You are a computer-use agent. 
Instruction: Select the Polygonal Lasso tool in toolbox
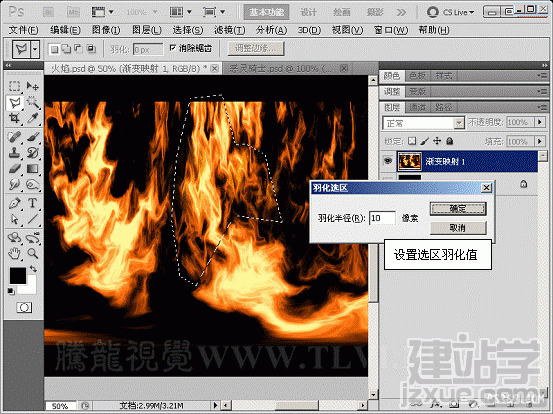pos(14,103)
